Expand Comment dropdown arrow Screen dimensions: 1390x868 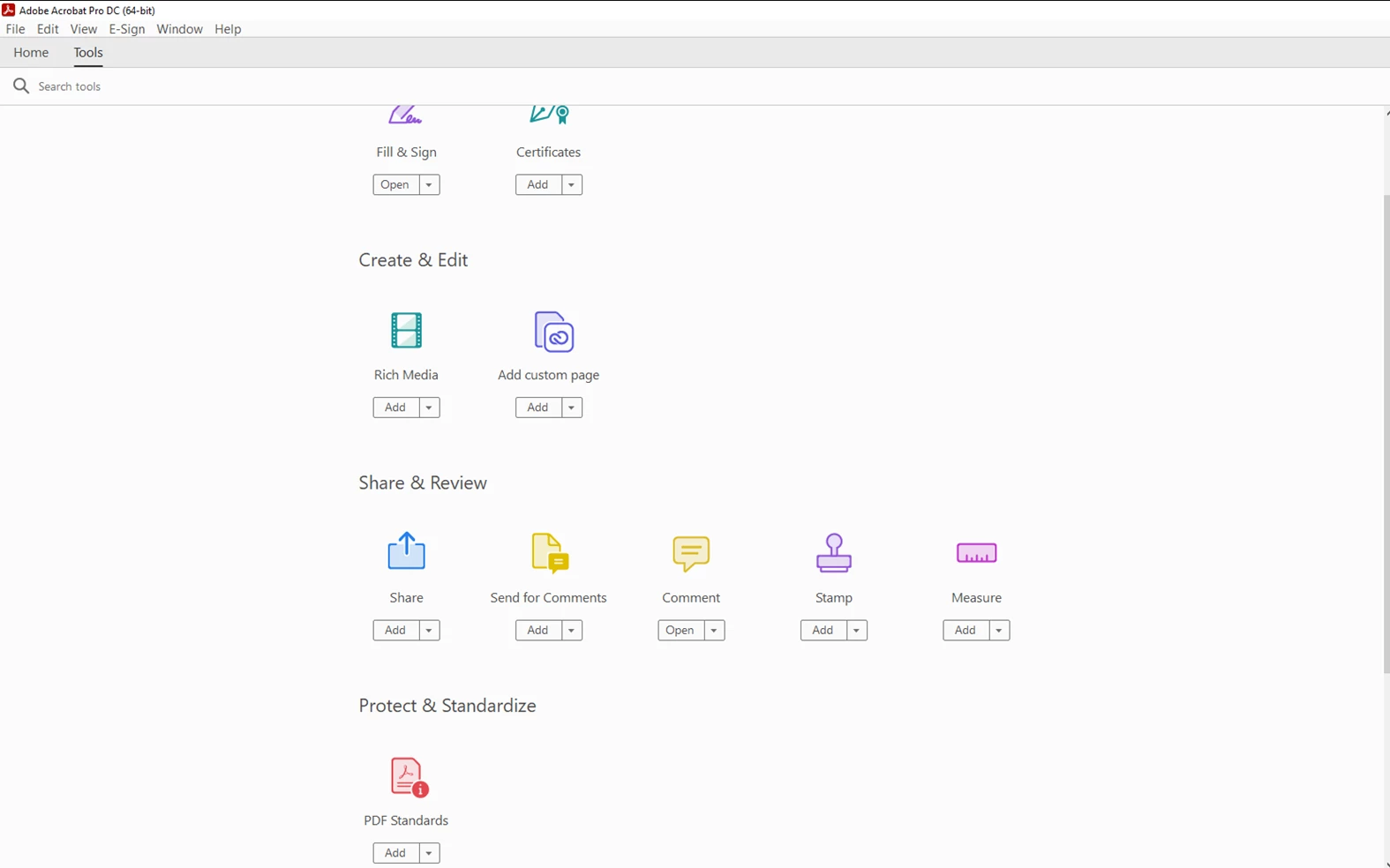(714, 630)
